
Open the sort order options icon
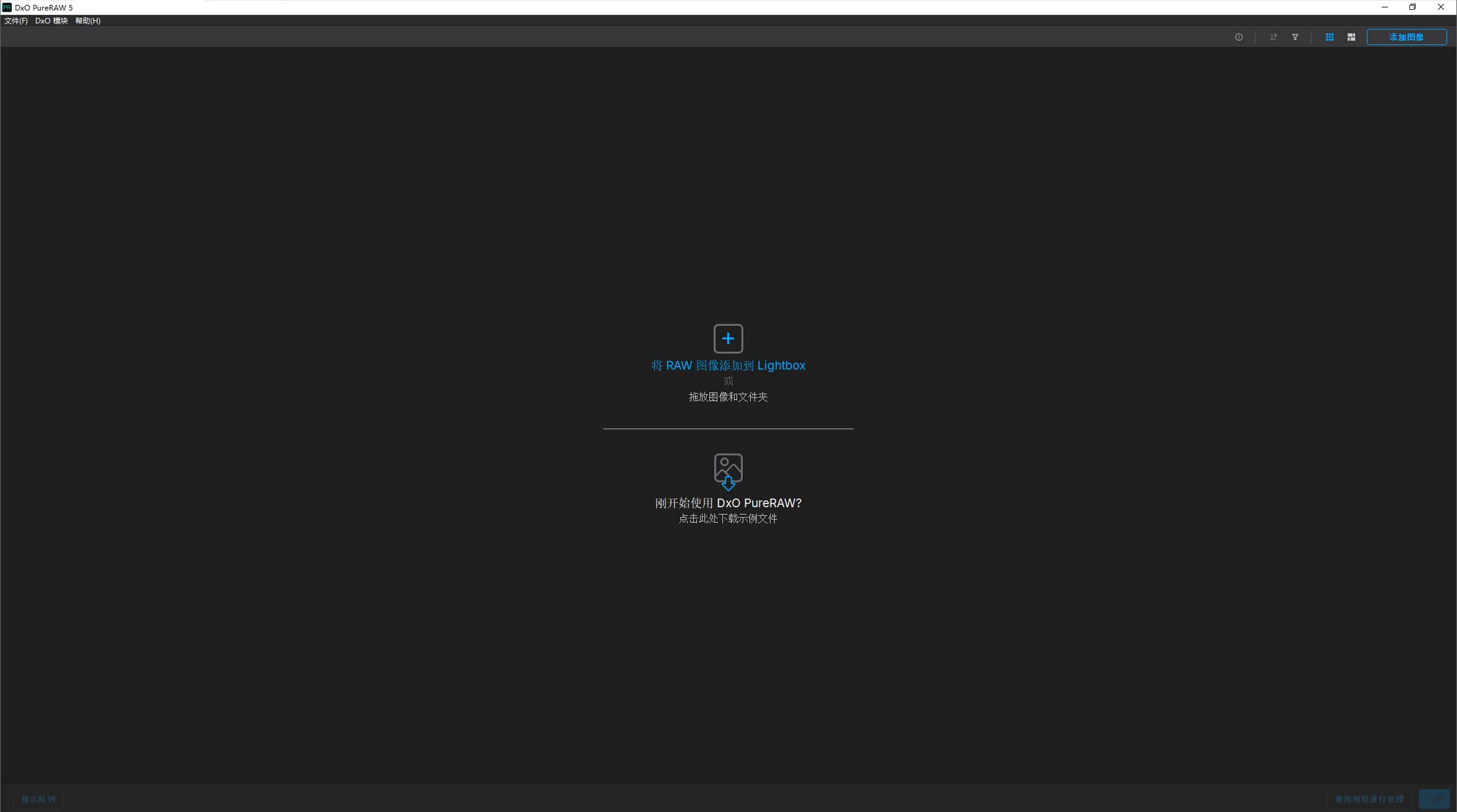[x=1273, y=37]
